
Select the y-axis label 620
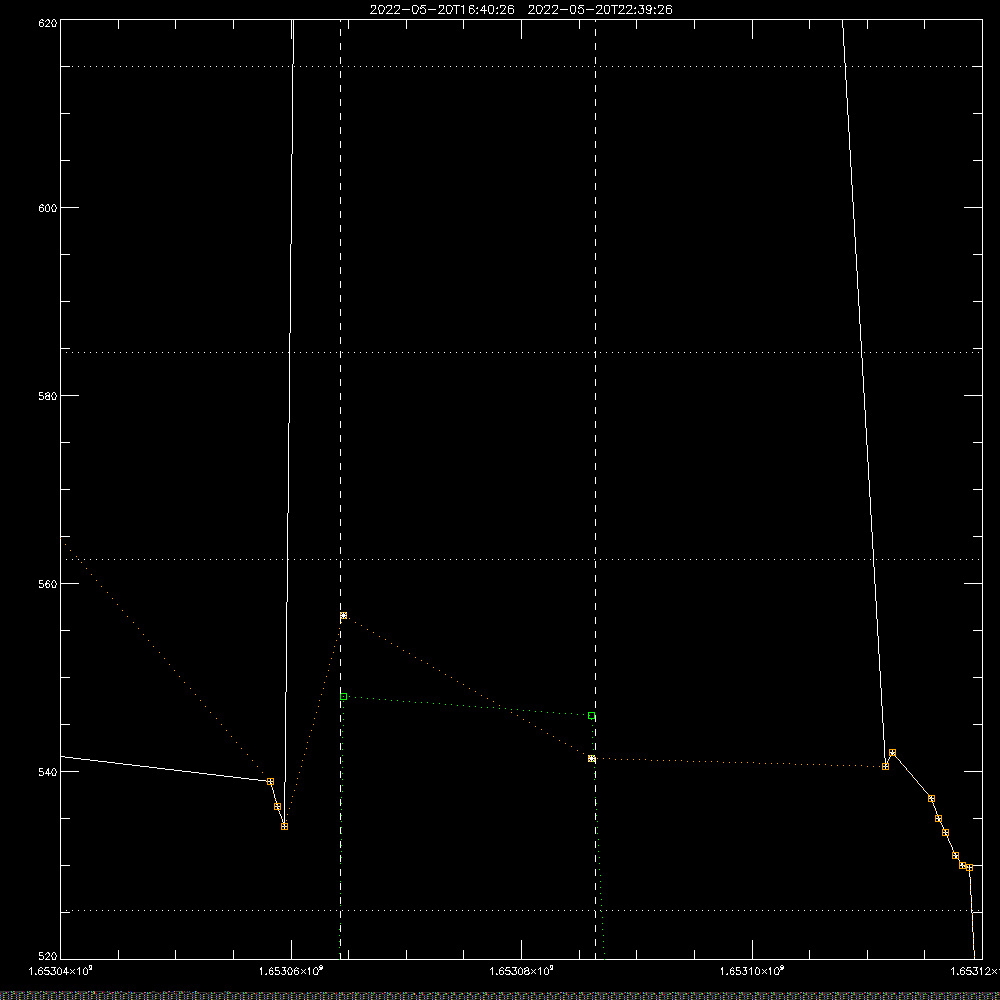(48, 23)
